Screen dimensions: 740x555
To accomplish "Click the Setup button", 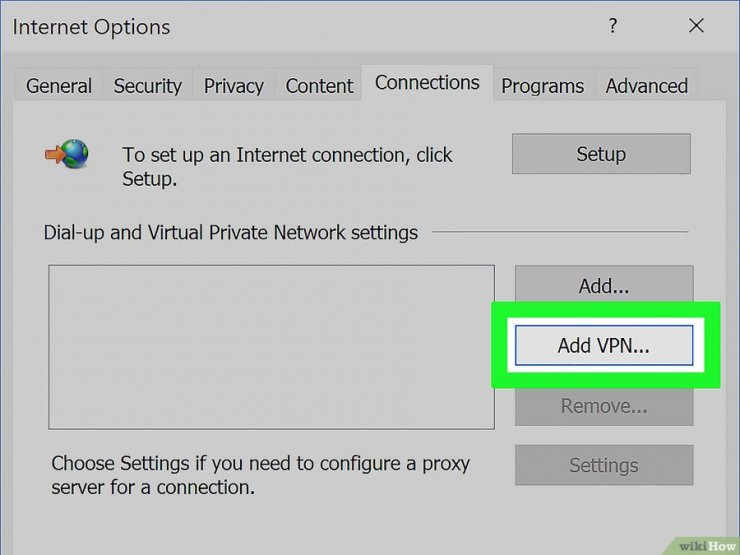I will tap(601, 154).
